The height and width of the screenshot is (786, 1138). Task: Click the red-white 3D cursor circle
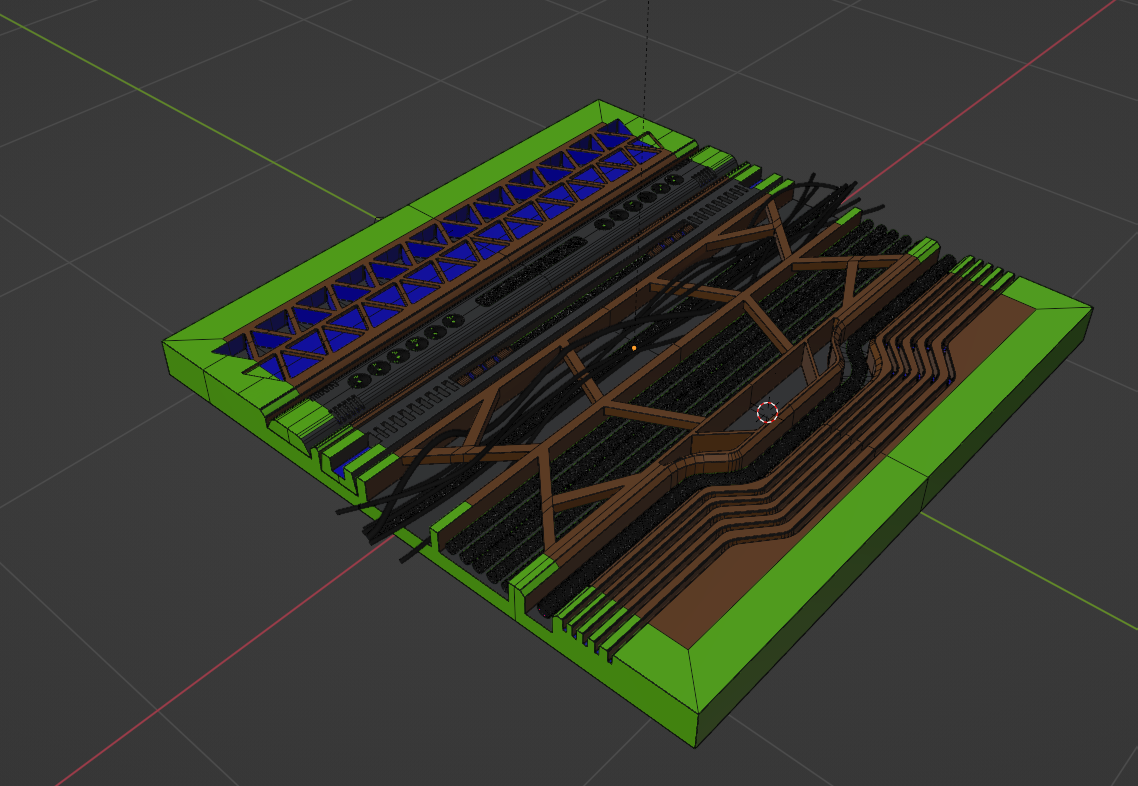[767, 412]
